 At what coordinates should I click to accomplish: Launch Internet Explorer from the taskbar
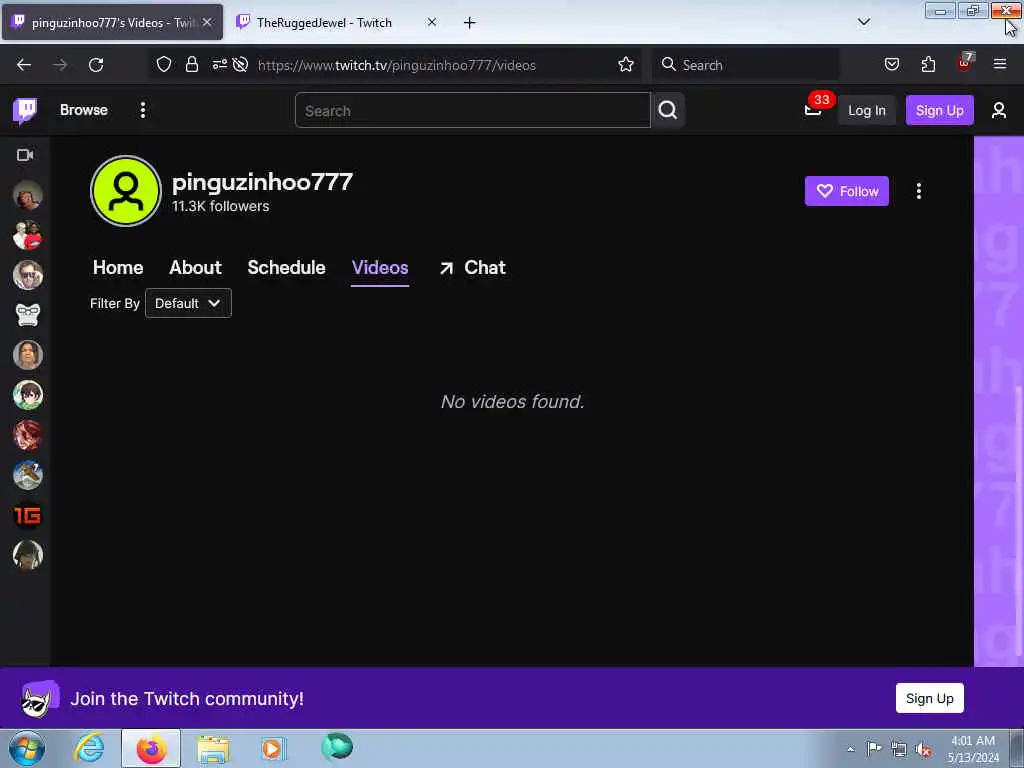[x=89, y=748]
